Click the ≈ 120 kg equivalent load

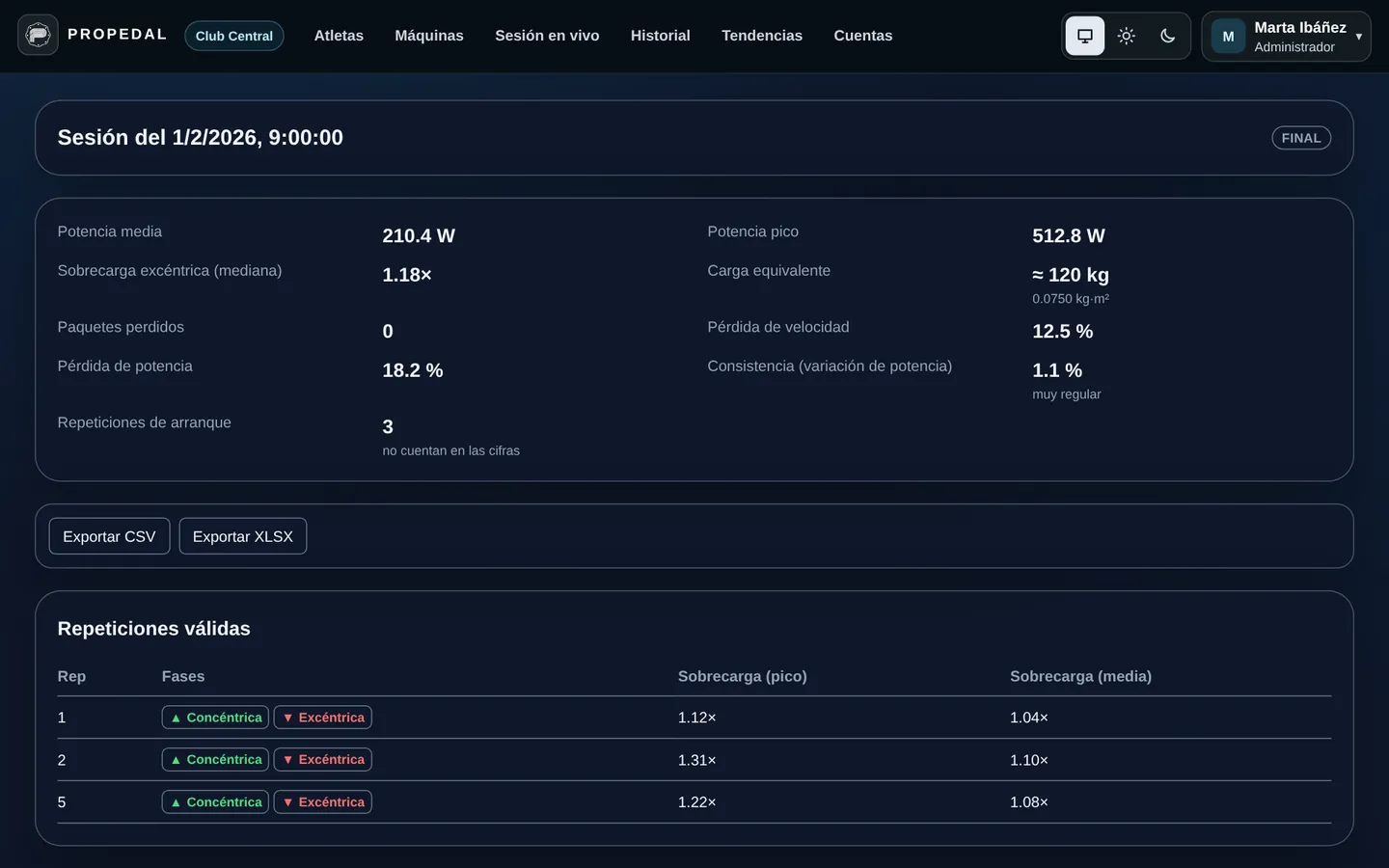1071,275
